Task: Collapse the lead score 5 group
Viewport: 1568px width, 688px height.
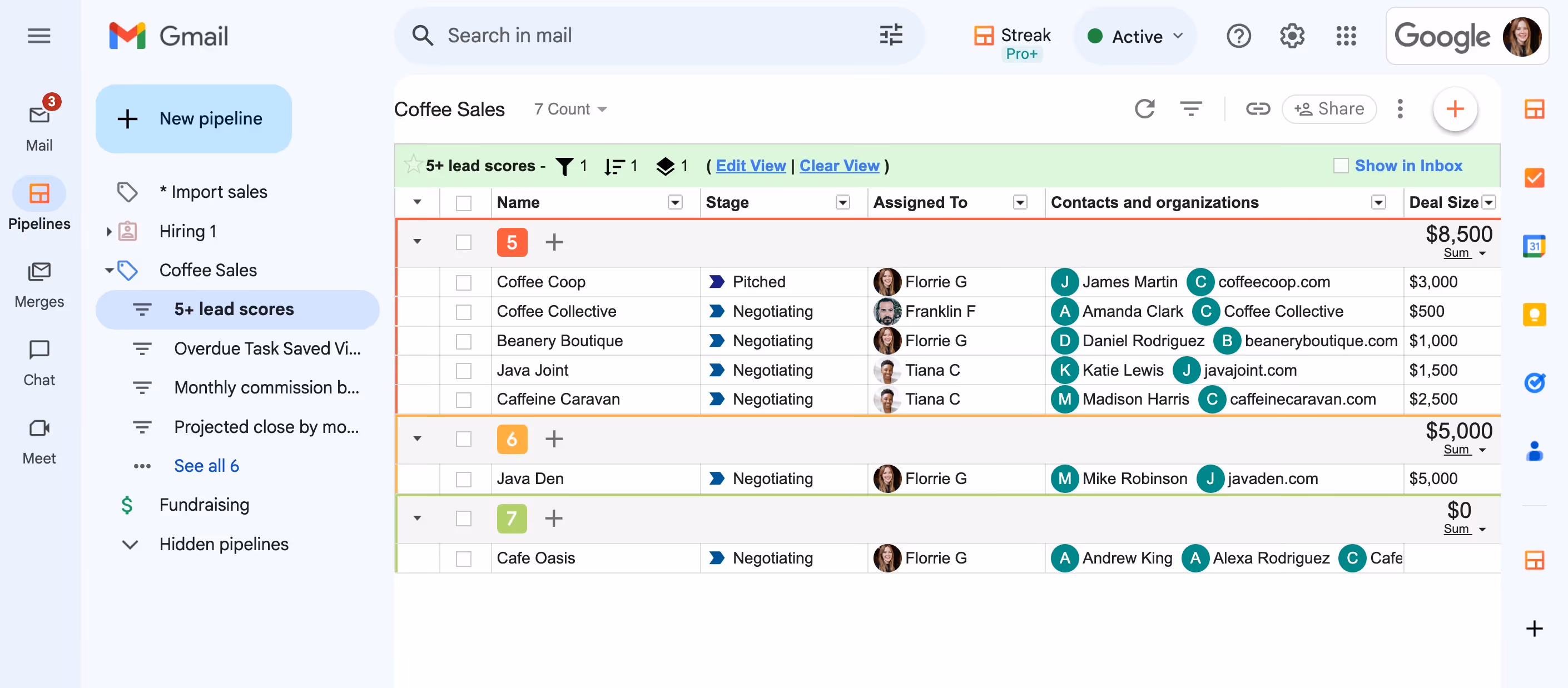Action: 417,242
